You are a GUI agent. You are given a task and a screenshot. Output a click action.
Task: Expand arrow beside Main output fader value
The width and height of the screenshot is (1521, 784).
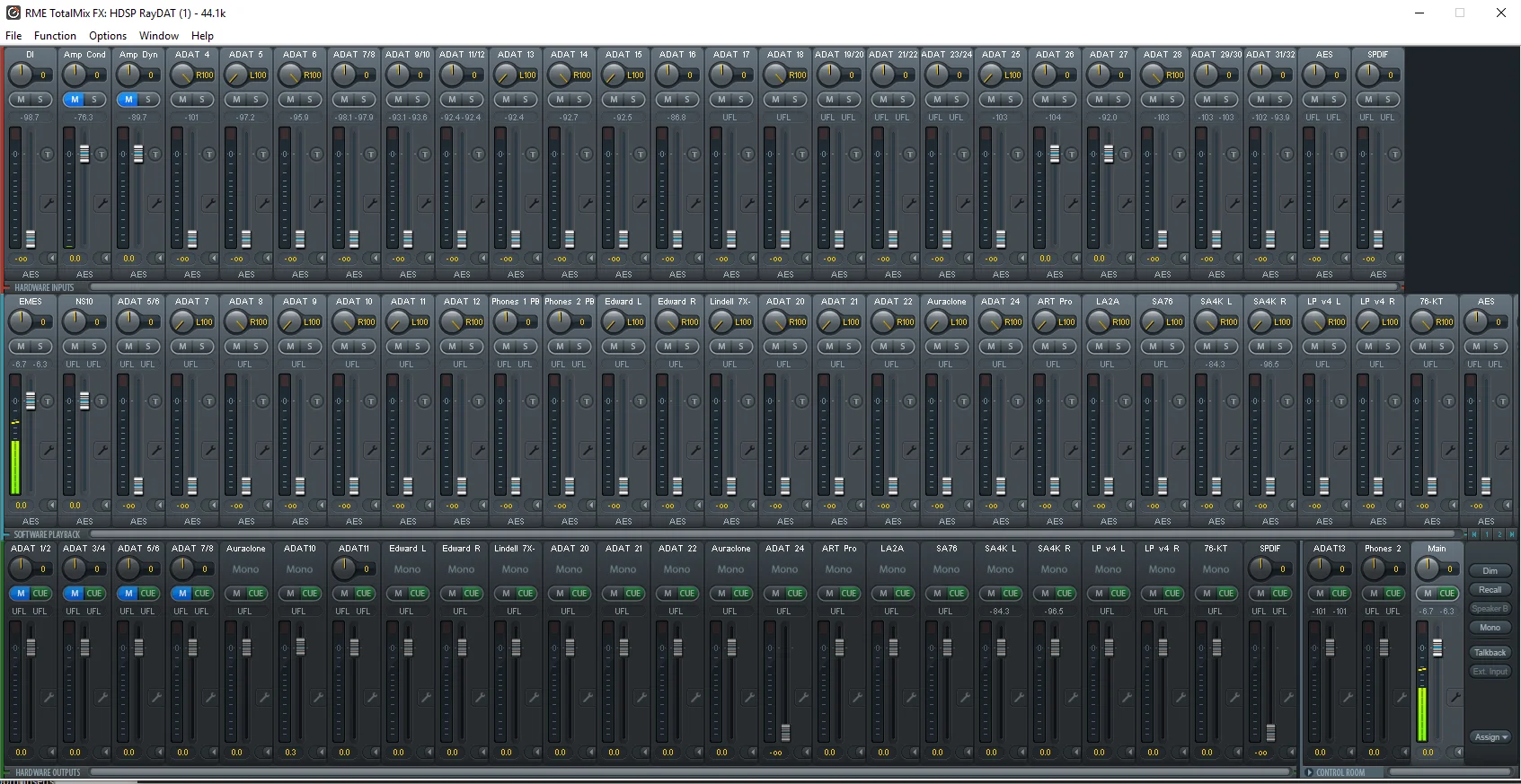(x=1459, y=753)
